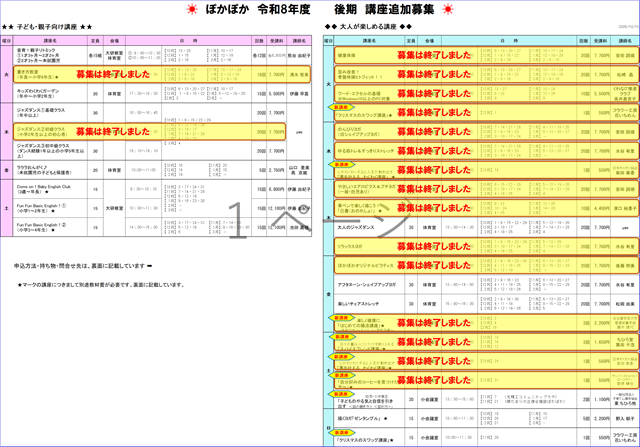Click the 新講座 badge in the 日 (Sunday) section
This screenshot has height=447, width=640.
(x=342, y=432)
